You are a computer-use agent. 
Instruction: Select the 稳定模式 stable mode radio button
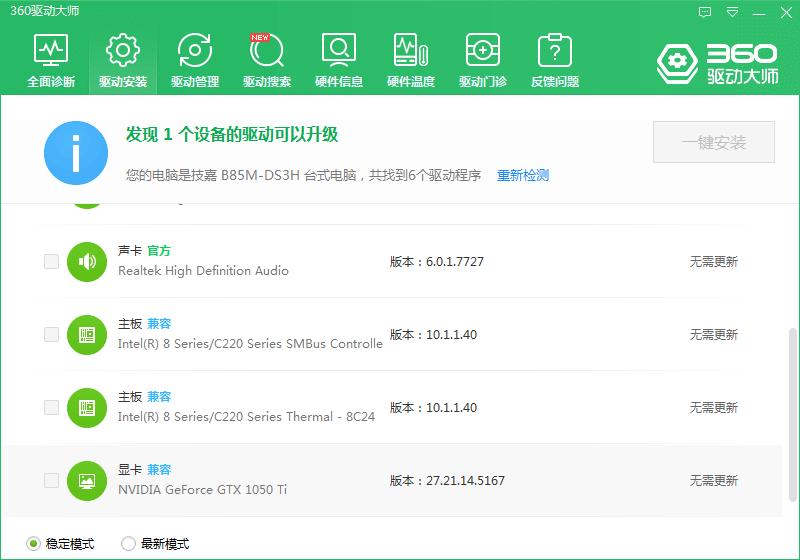[x=33, y=544]
